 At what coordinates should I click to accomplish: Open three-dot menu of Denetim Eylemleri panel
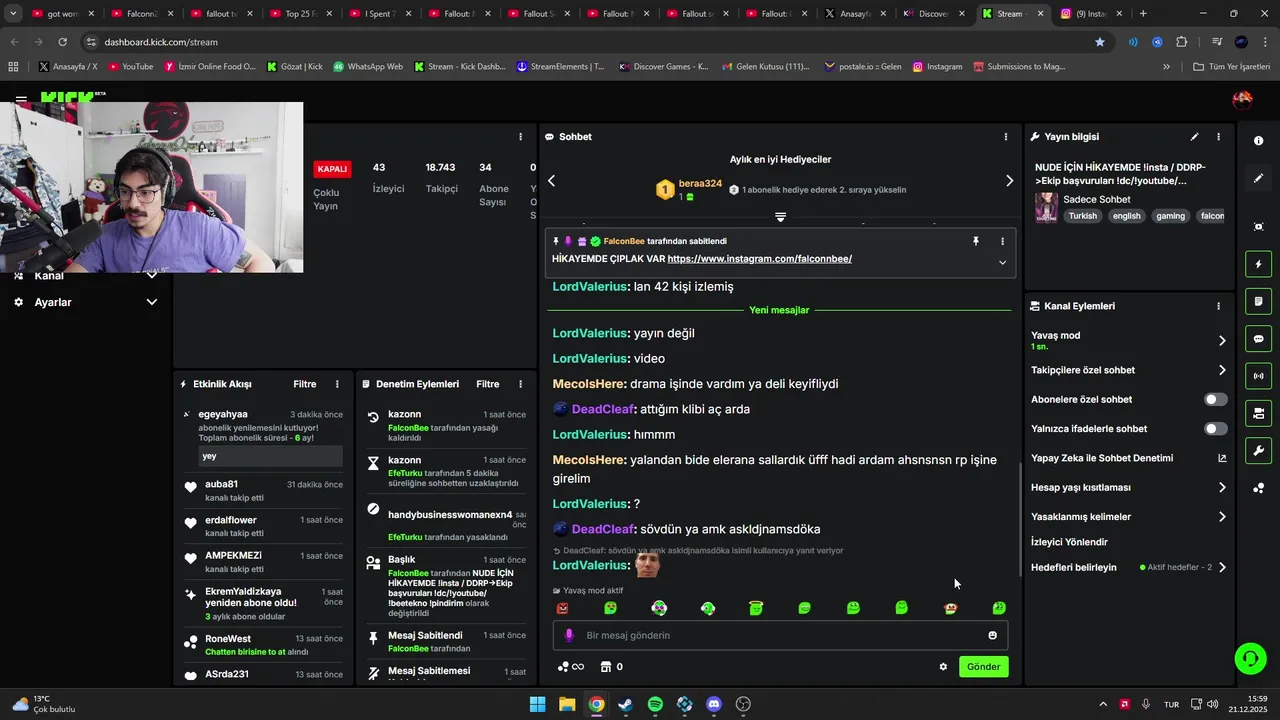click(x=520, y=384)
